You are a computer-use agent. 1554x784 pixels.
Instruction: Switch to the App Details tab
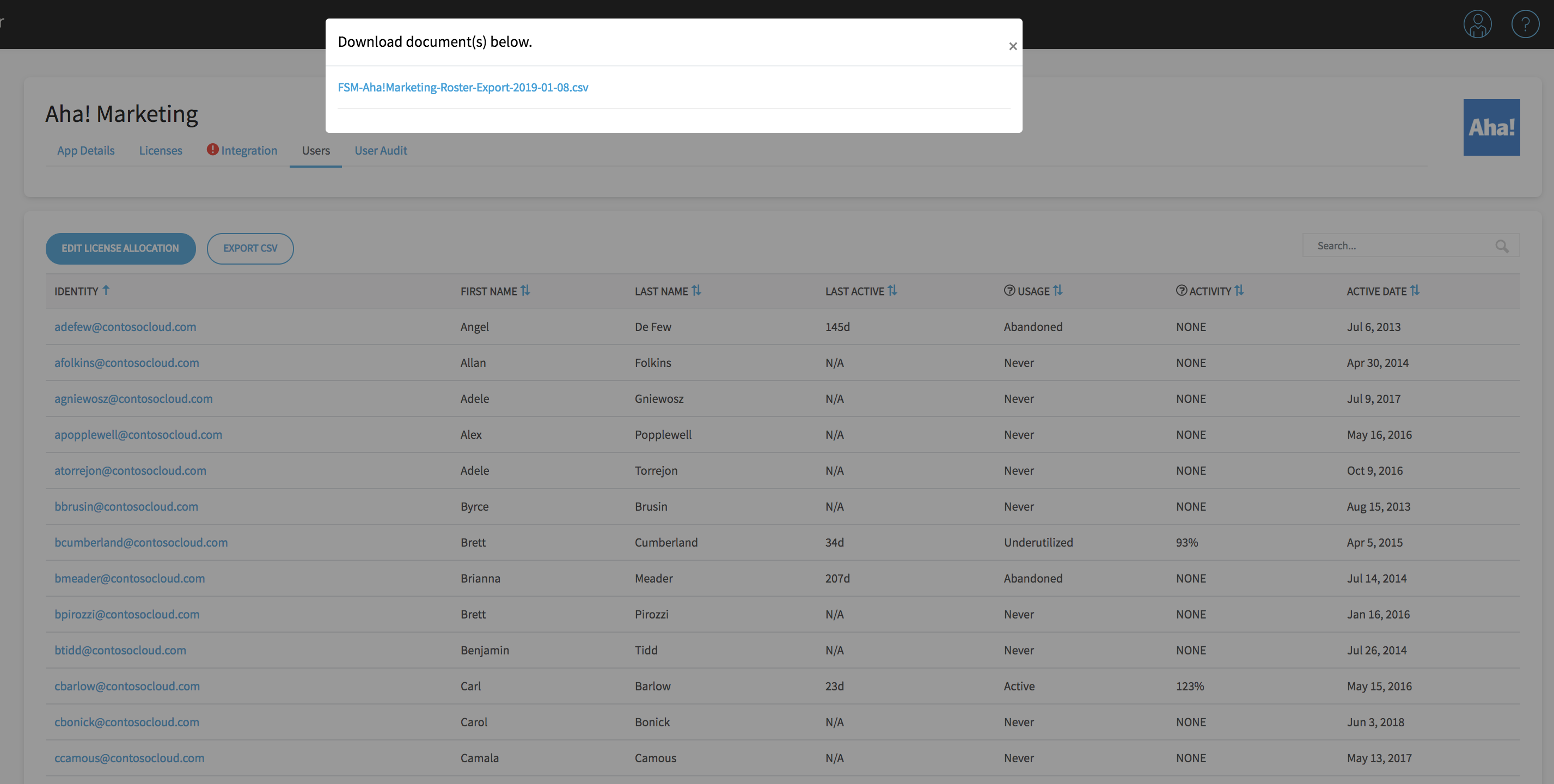(85, 151)
